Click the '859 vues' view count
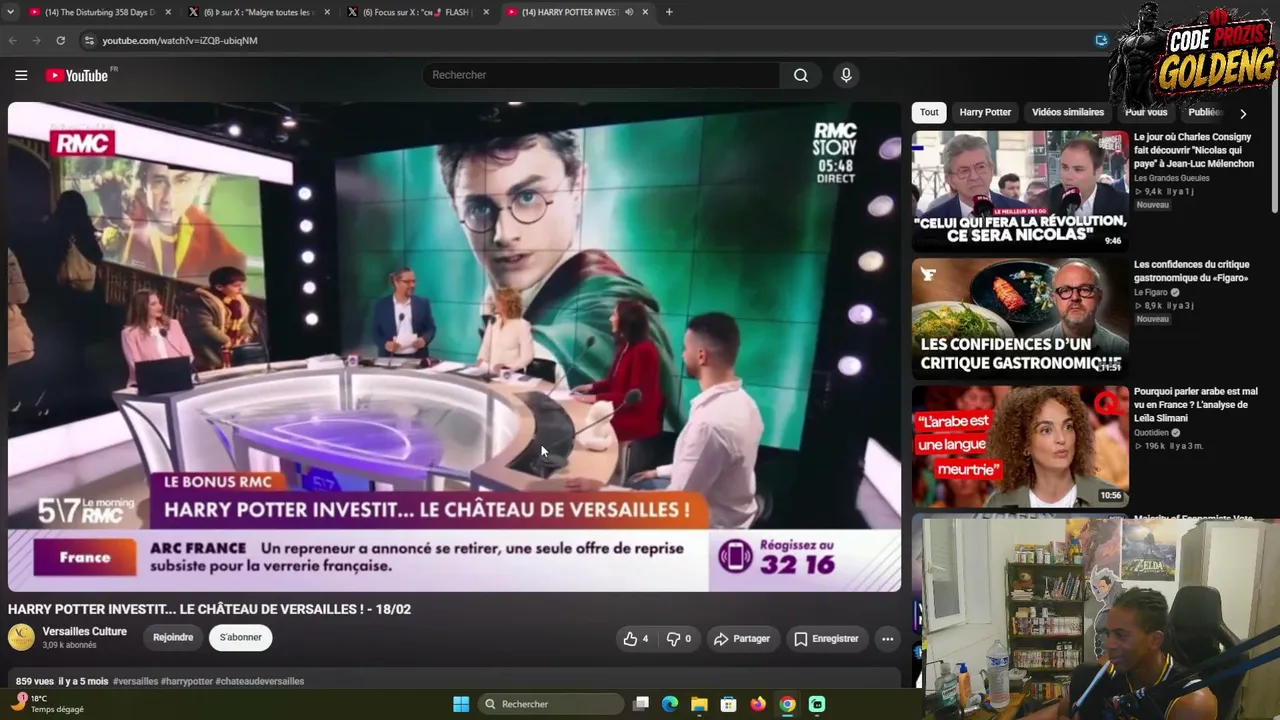This screenshot has width=1280, height=720. point(35,681)
